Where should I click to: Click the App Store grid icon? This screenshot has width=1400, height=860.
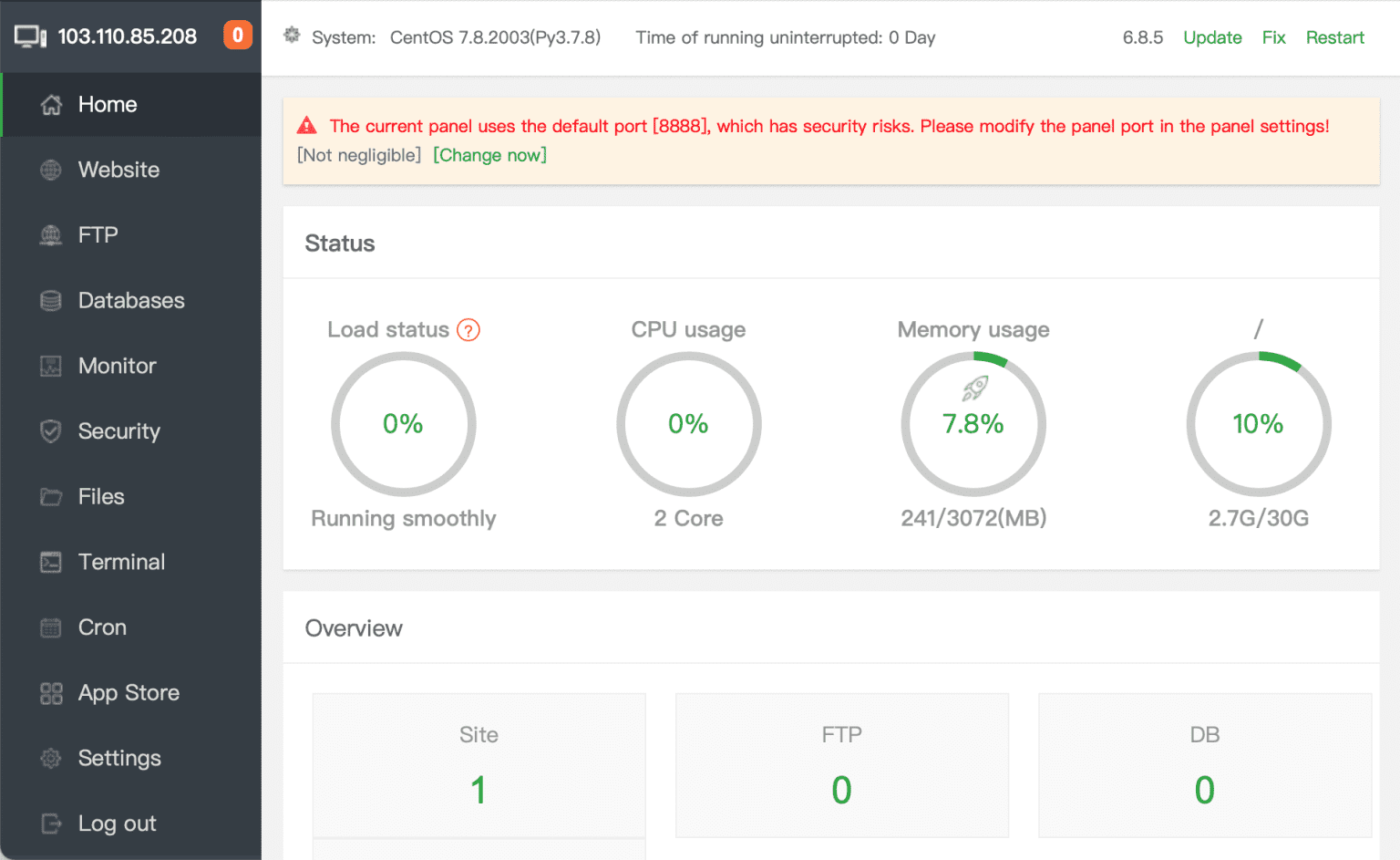(51, 693)
